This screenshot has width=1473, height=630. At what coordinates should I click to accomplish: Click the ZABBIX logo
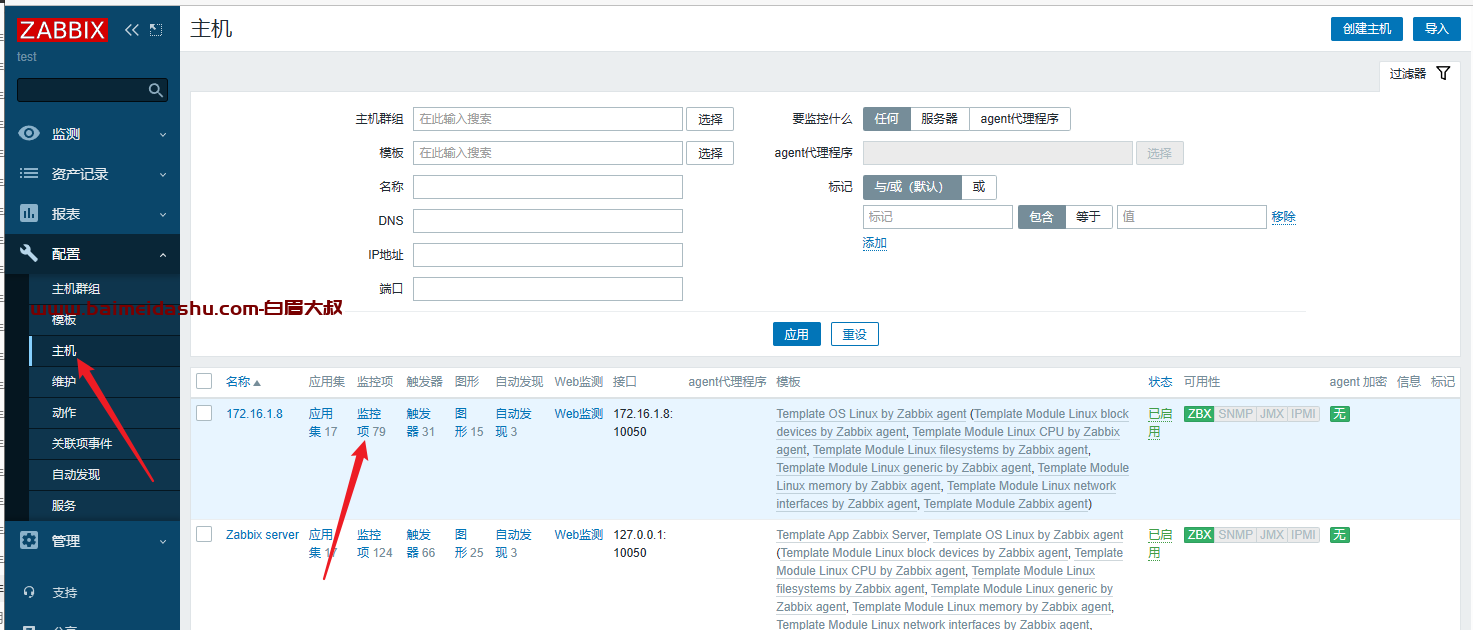click(62, 29)
